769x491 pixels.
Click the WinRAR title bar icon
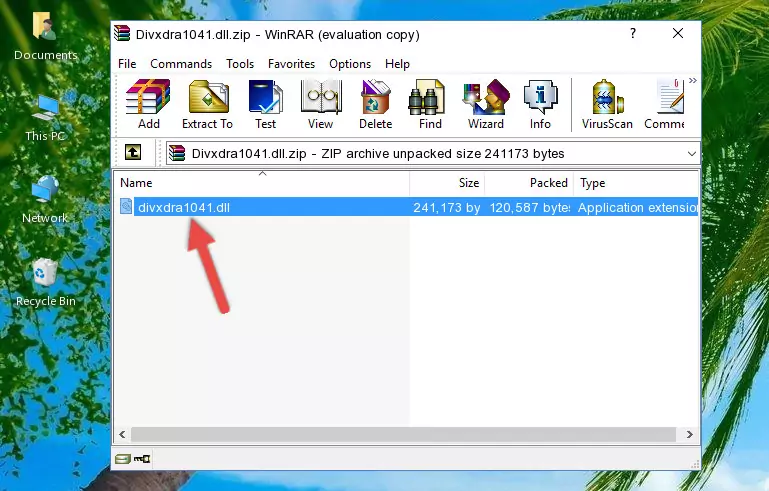[122, 33]
